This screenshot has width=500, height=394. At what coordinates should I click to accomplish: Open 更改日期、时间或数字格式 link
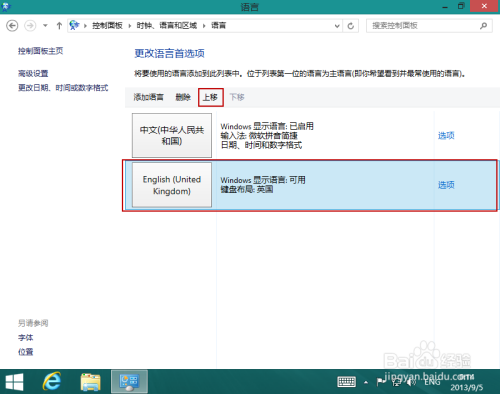pos(63,88)
